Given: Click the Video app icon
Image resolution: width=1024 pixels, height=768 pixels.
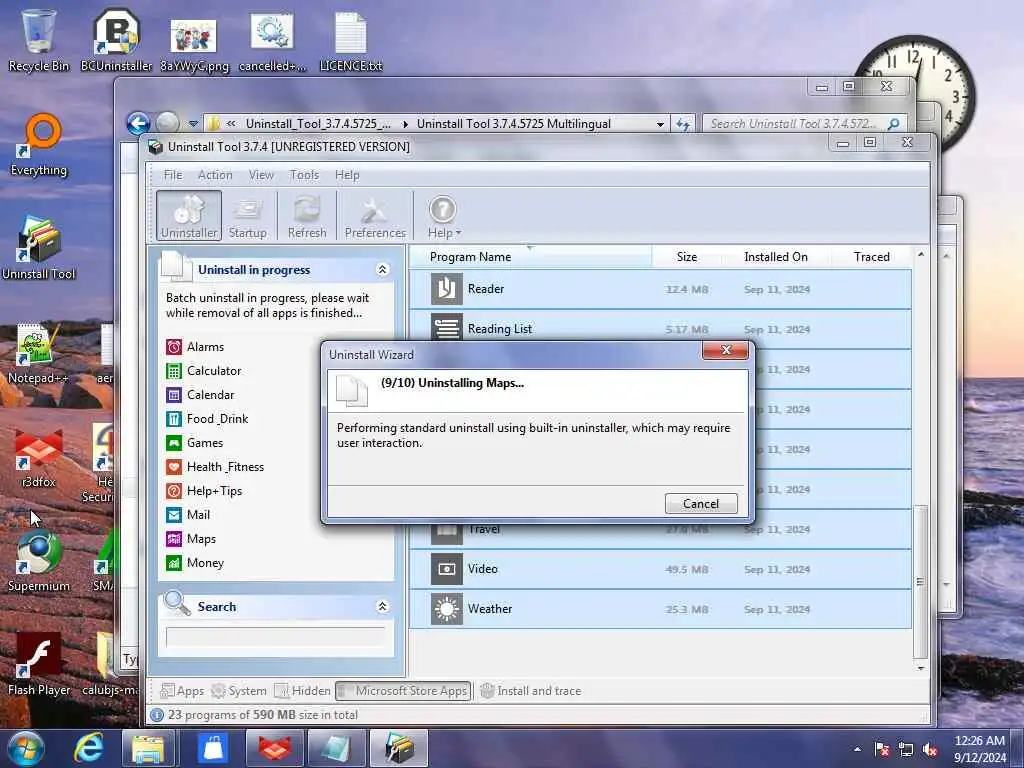Looking at the screenshot, I should coord(447,569).
